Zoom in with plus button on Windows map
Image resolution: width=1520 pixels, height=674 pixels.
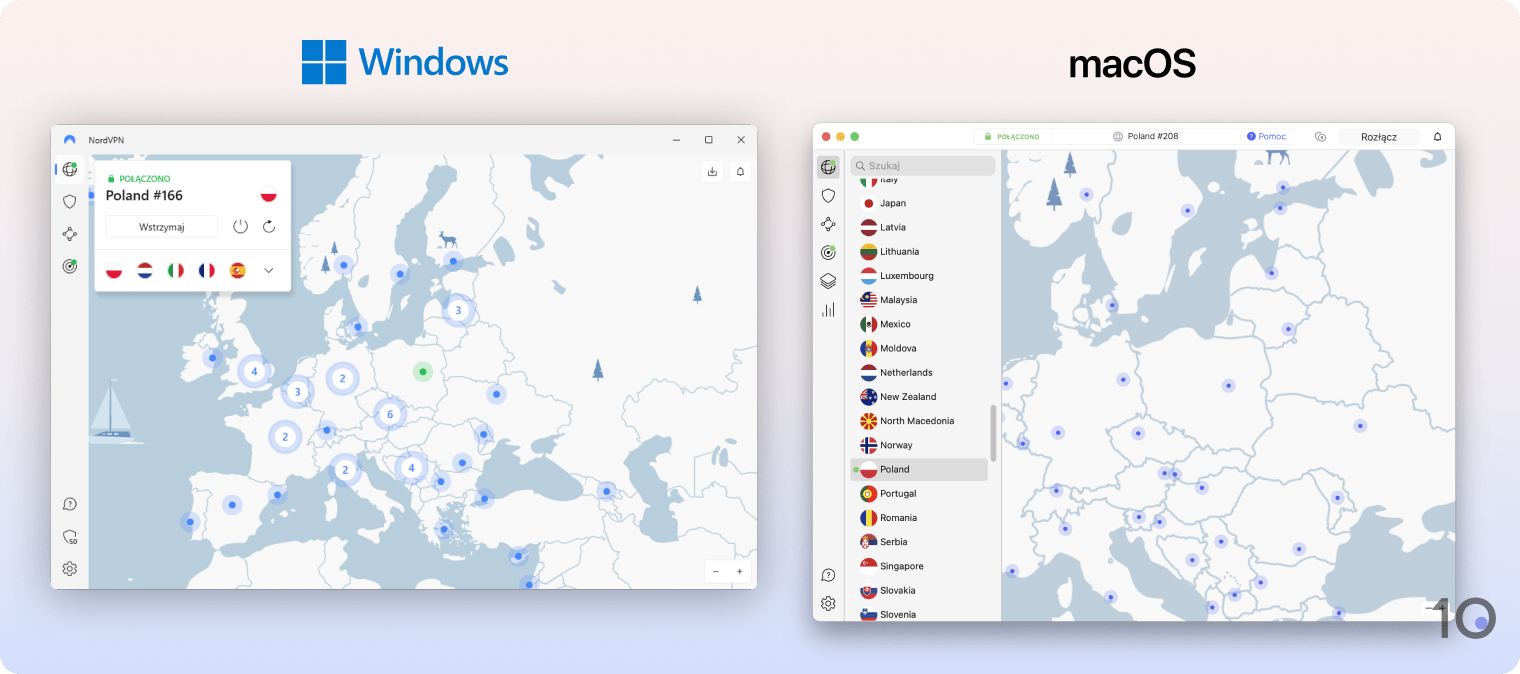tap(740, 572)
